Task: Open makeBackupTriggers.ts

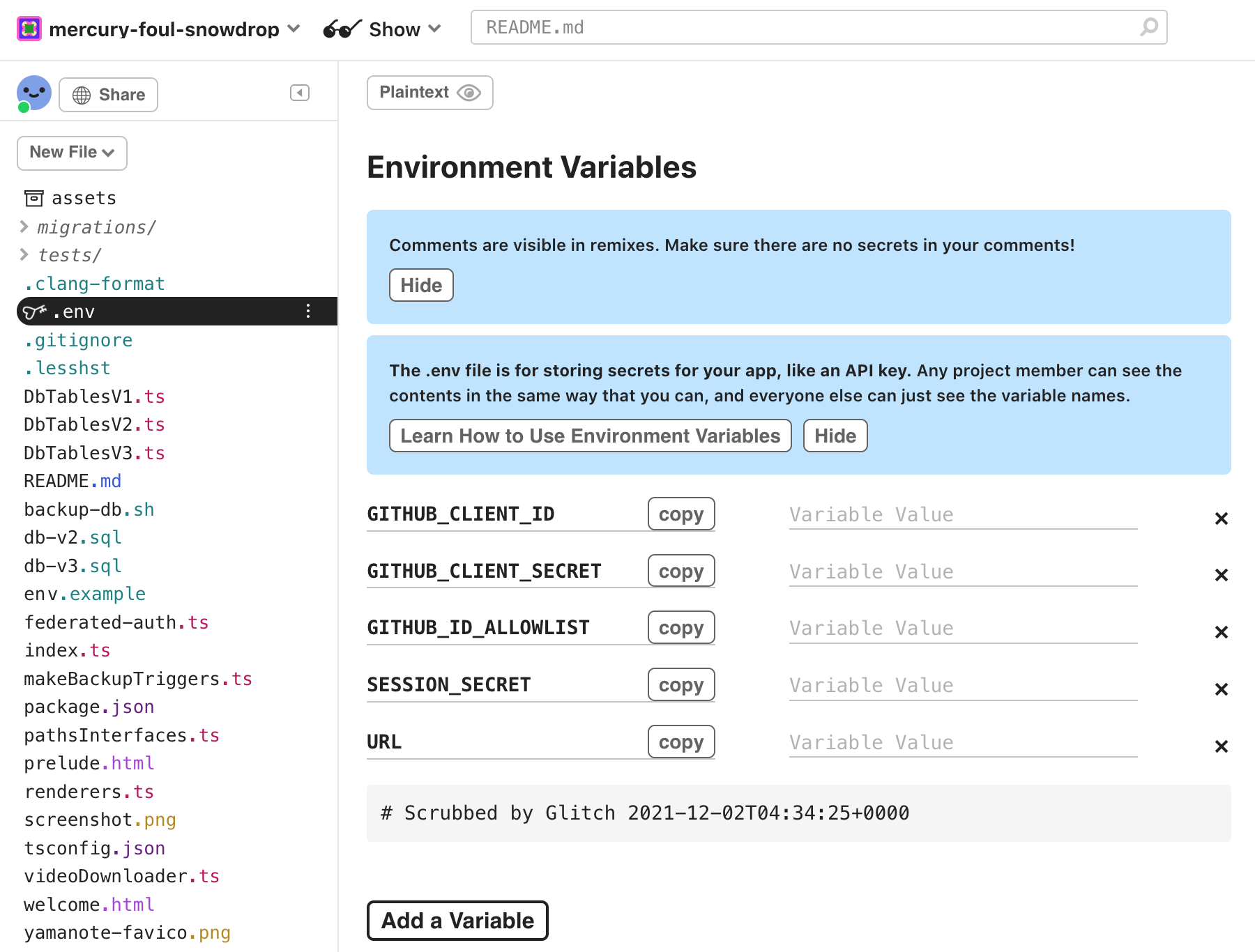Action: point(138,679)
